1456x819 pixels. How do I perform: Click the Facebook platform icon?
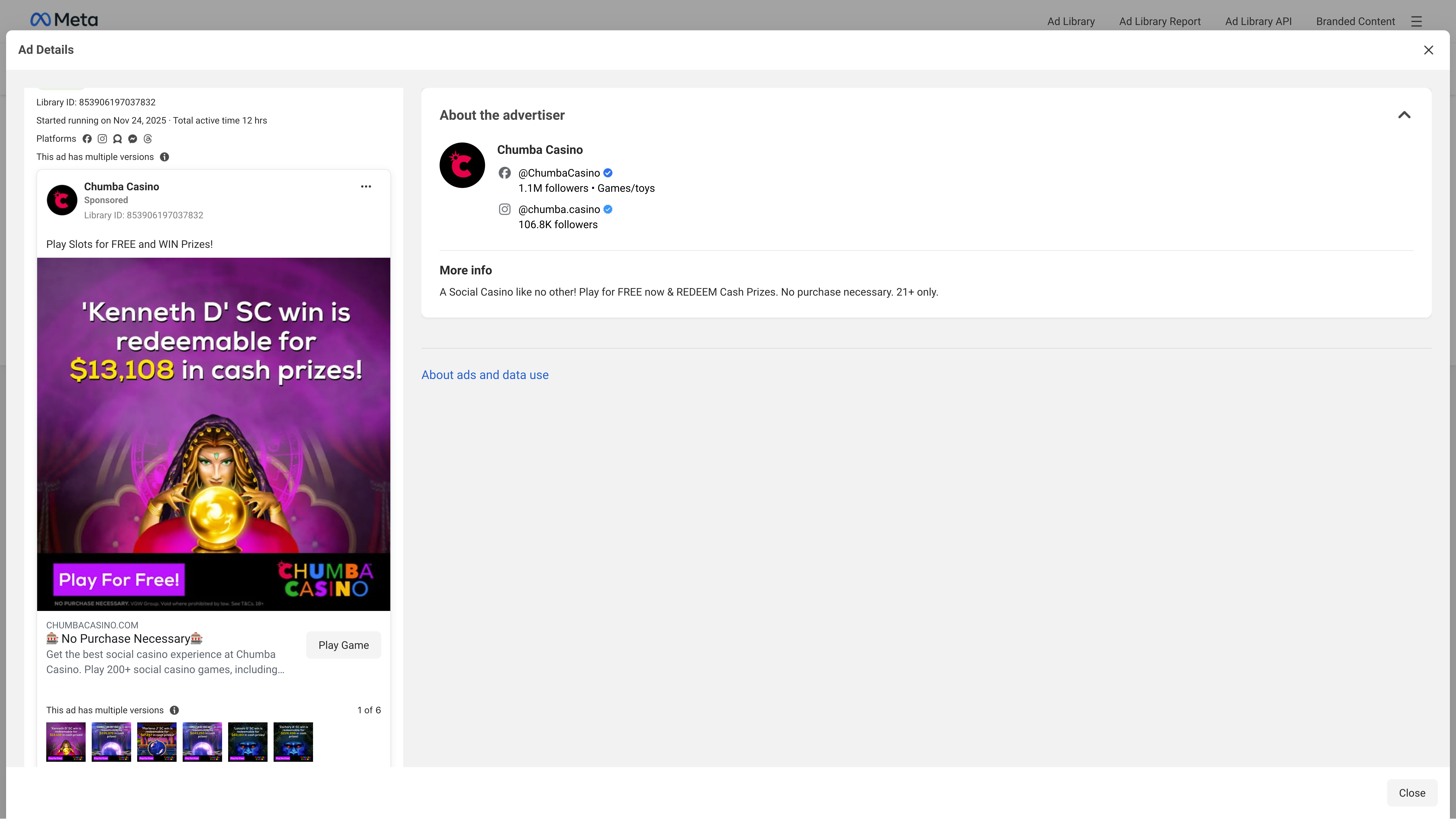[87, 139]
